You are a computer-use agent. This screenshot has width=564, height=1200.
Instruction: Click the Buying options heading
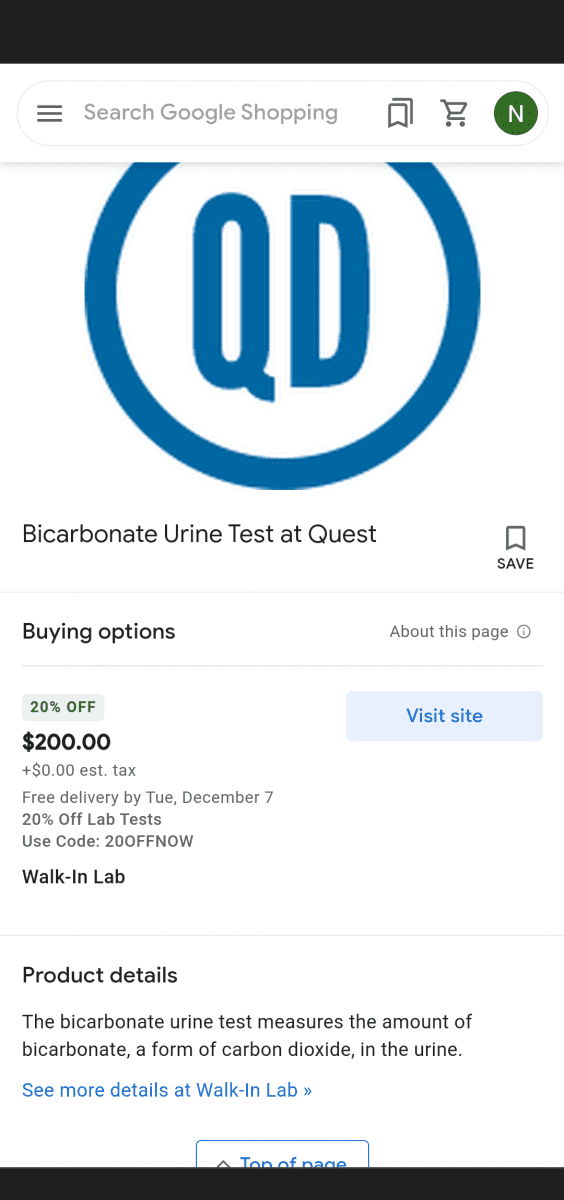pyautogui.click(x=98, y=631)
